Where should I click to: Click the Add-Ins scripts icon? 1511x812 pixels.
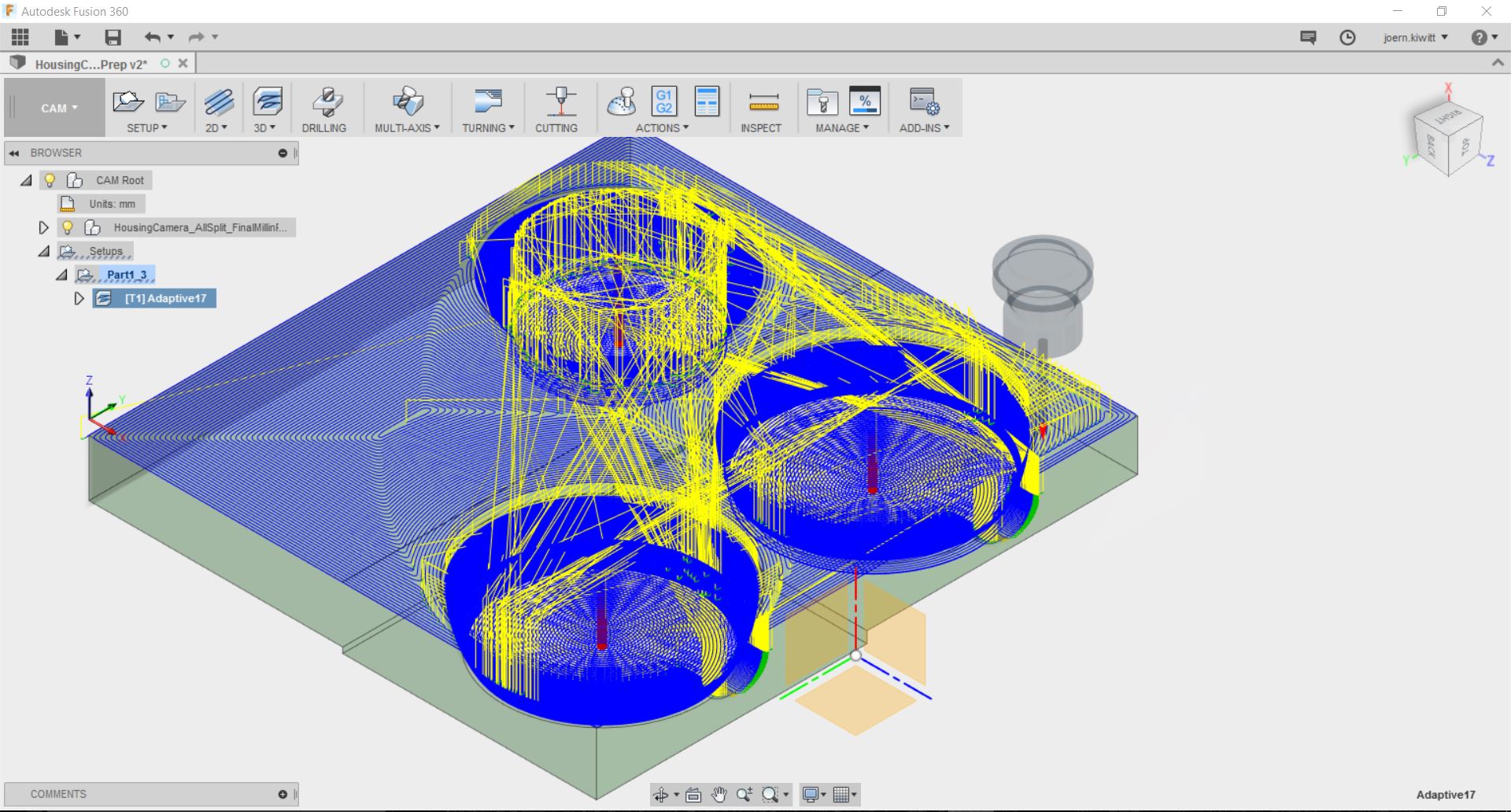tap(924, 101)
